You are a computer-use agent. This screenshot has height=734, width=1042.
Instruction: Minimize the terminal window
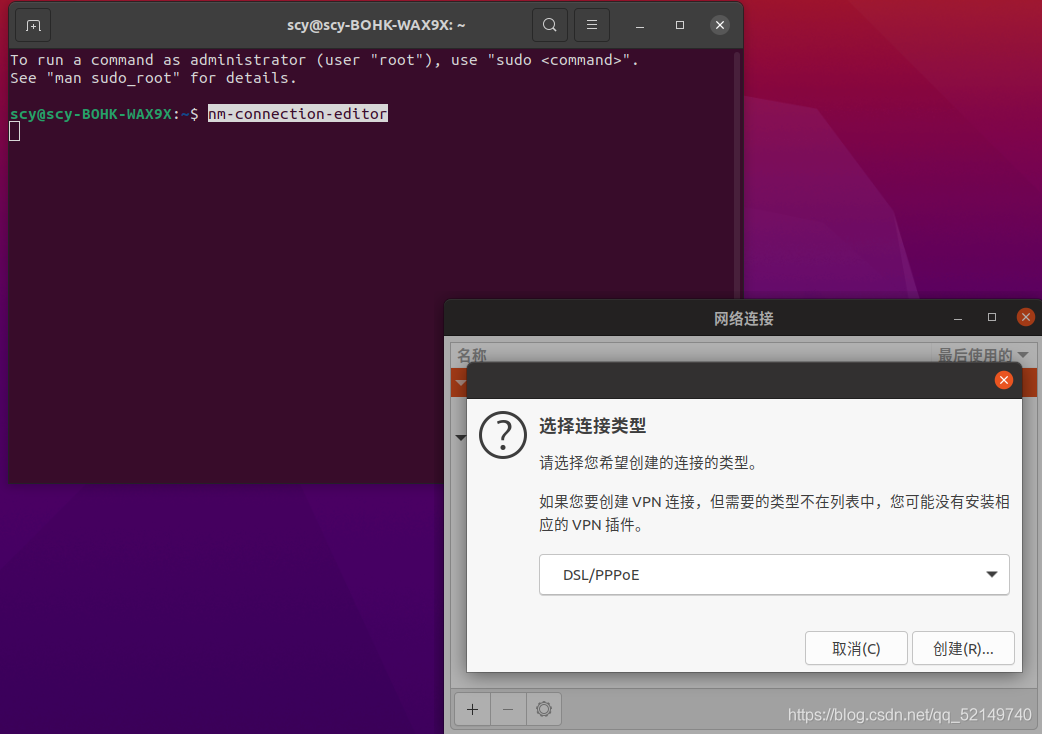[x=640, y=25]
